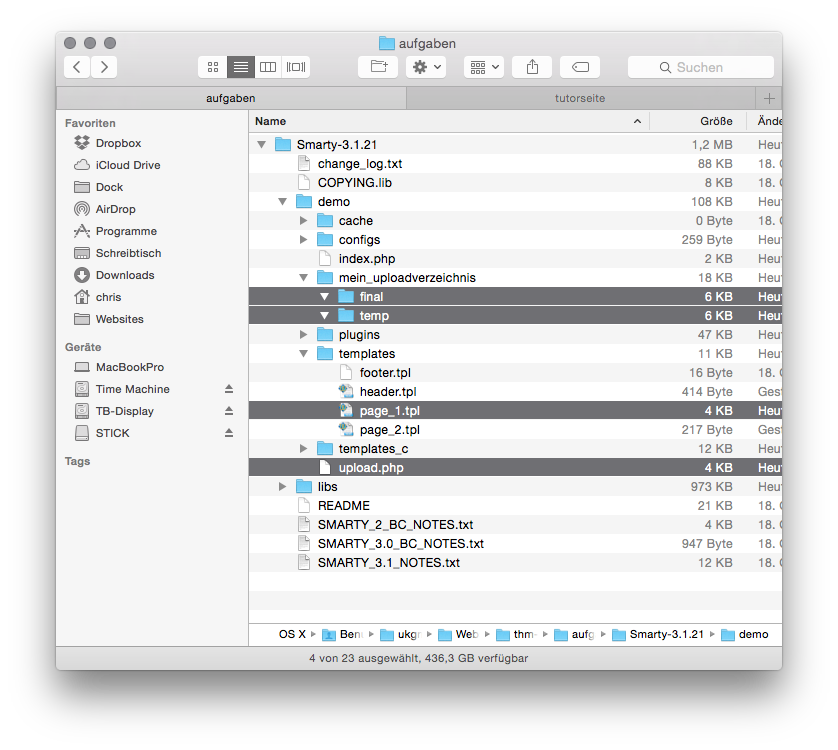Image resolution: width=838 pixels, height=750 pixels.
Task: Collapse the temp folder
Action: click(x=324, y=316)
